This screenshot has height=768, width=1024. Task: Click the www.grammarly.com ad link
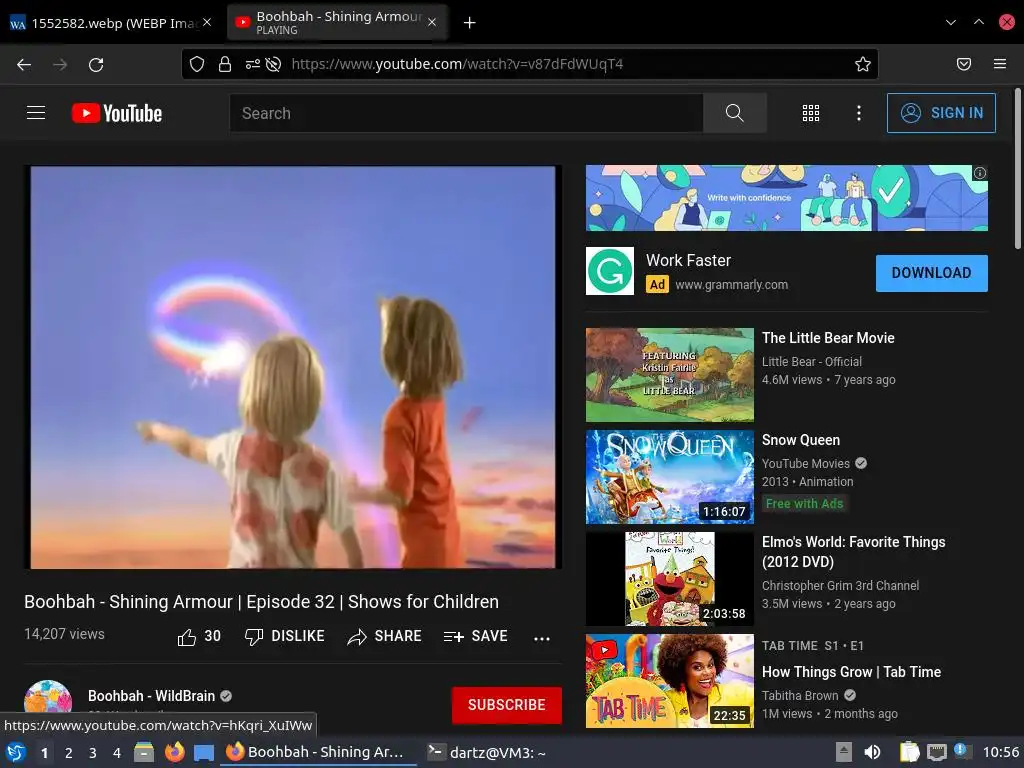(731, 285)
